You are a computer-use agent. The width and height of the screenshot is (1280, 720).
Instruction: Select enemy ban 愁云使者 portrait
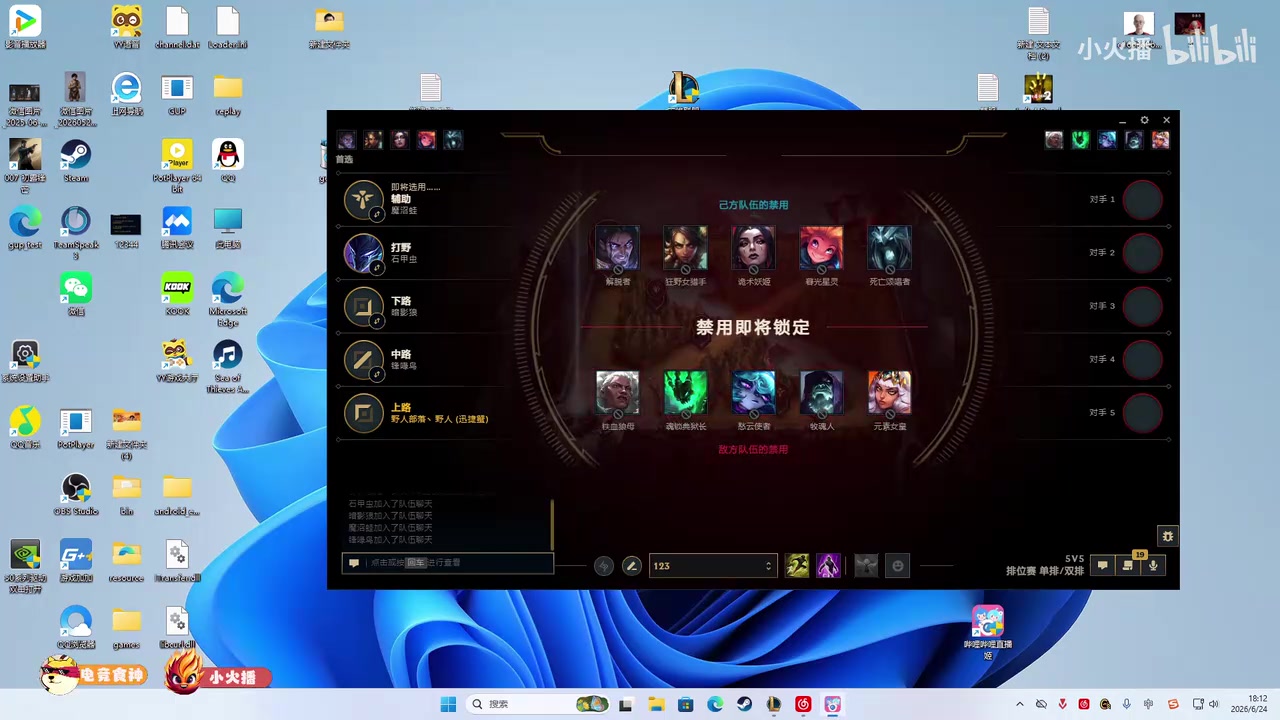(753, 392)
